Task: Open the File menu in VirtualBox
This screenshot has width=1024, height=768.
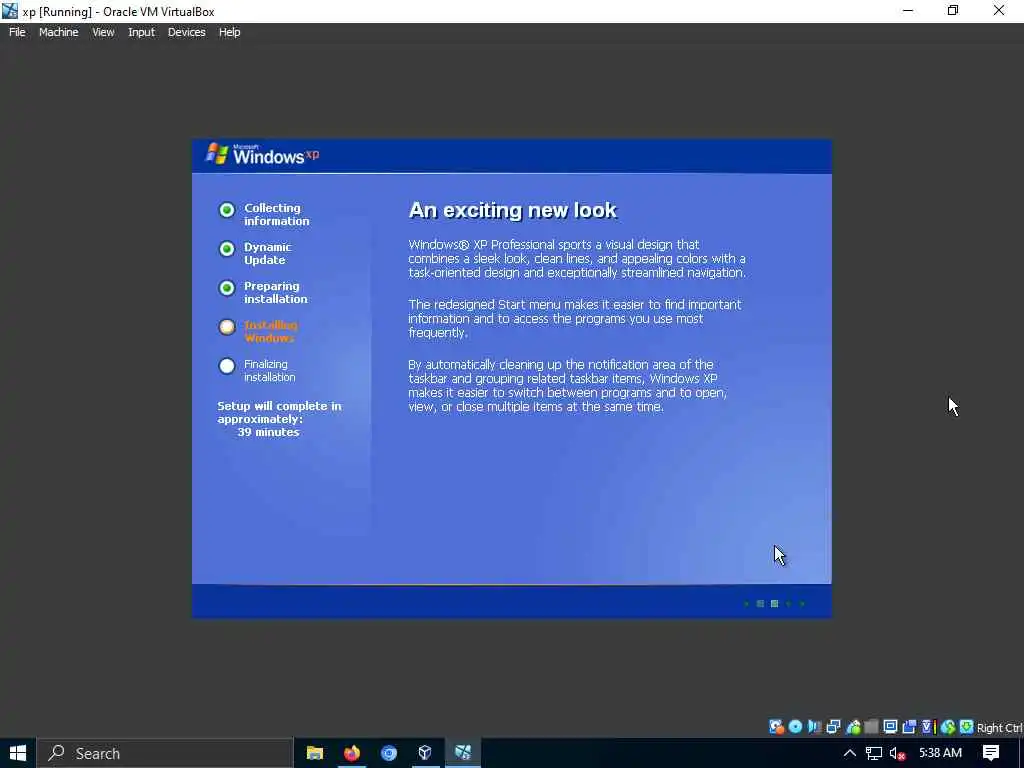Action: (x=17, y=32)
